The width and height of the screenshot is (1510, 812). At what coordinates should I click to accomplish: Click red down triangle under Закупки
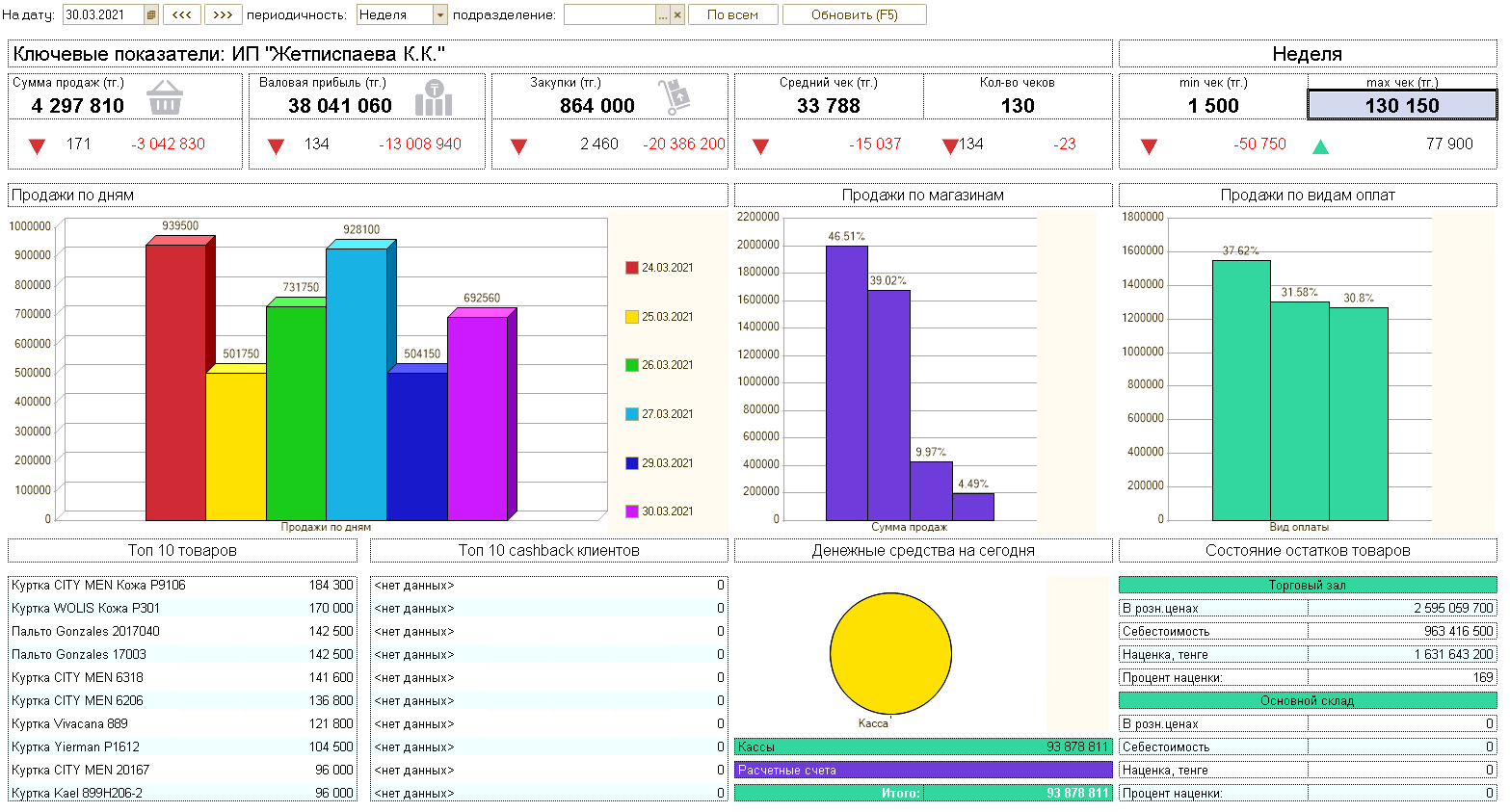coord(518,146)
